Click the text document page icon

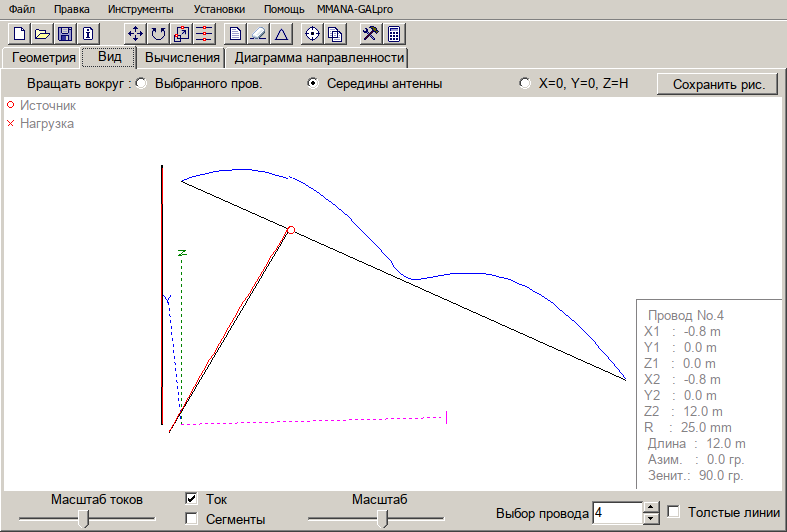[235, 34]
